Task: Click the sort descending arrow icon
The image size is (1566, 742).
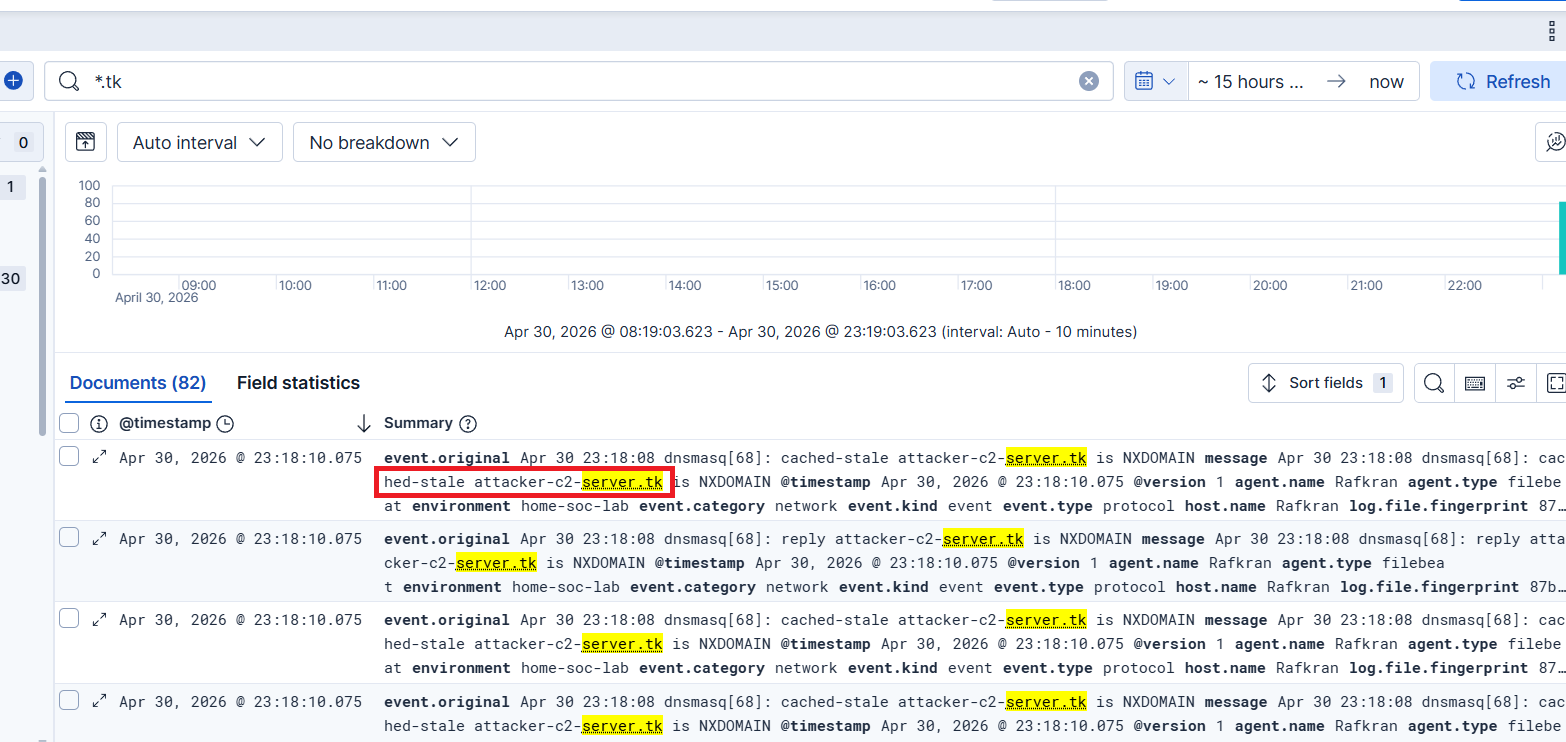Action: coord(364,423)
